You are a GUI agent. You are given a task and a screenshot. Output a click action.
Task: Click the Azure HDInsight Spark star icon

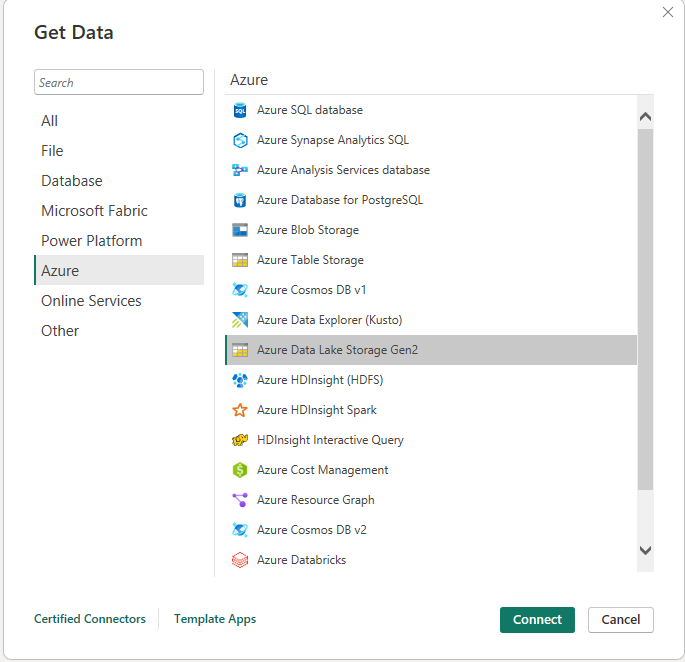pyautogui.click(x=240, y=410)
